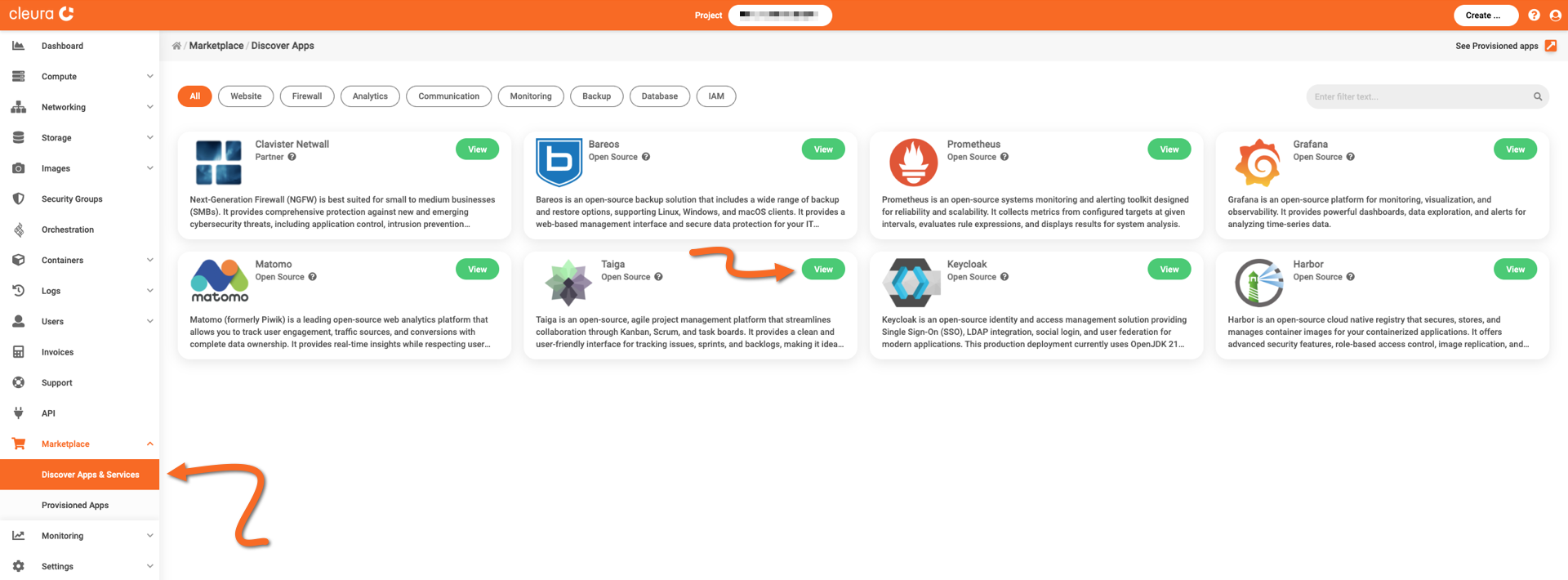
Task: Open the user account icon in header
Action: pos(1555,16)
